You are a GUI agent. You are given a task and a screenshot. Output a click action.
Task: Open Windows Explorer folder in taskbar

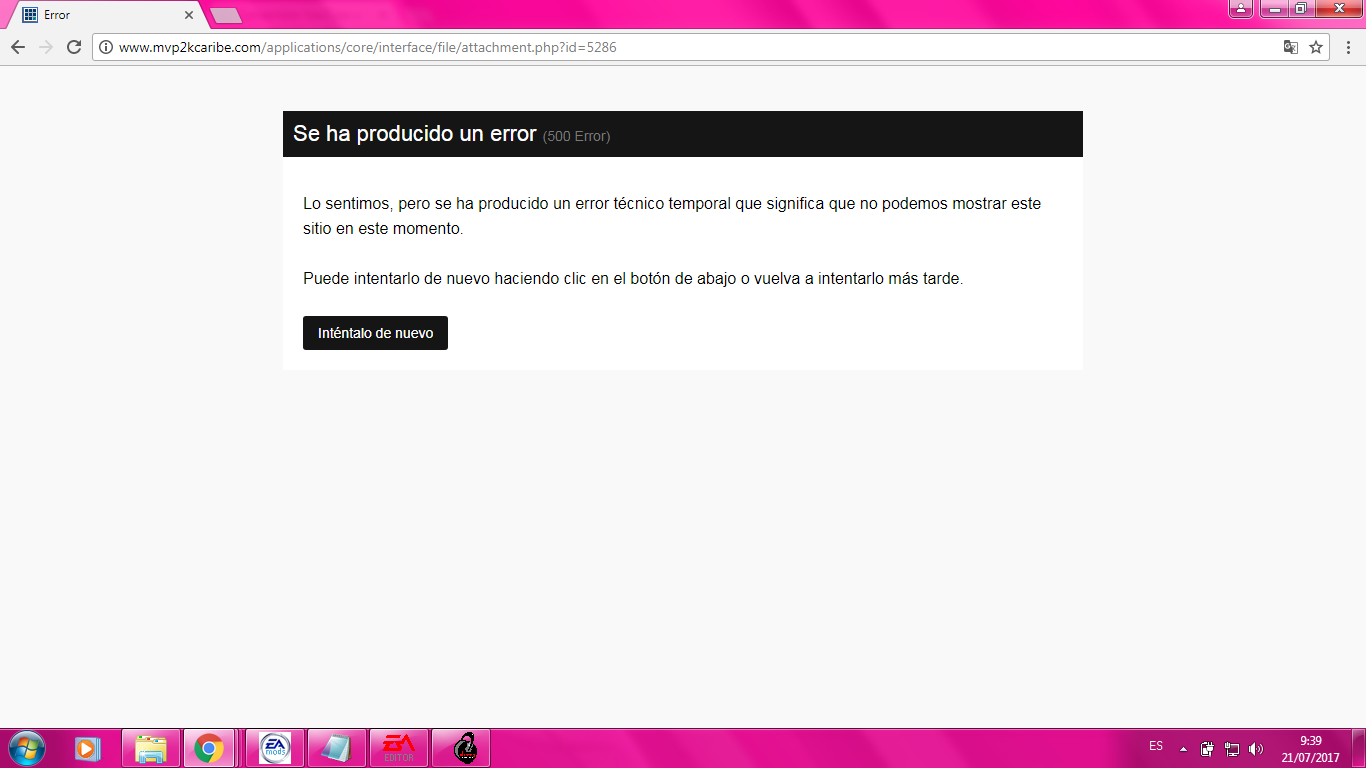[x=151, y=748]
